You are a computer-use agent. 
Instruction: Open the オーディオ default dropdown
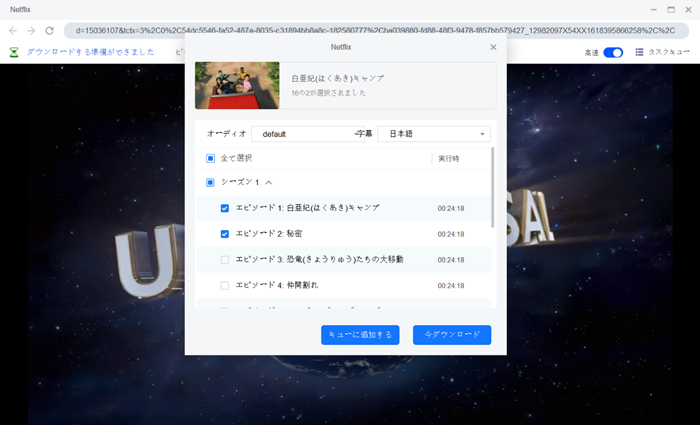[308, 134]
